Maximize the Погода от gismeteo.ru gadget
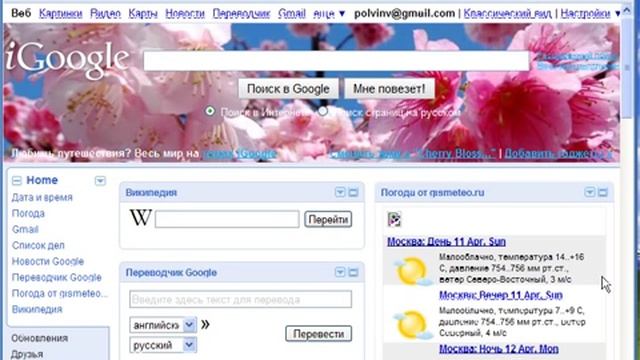This screenshot has width=640, height=360. (603, 192)
